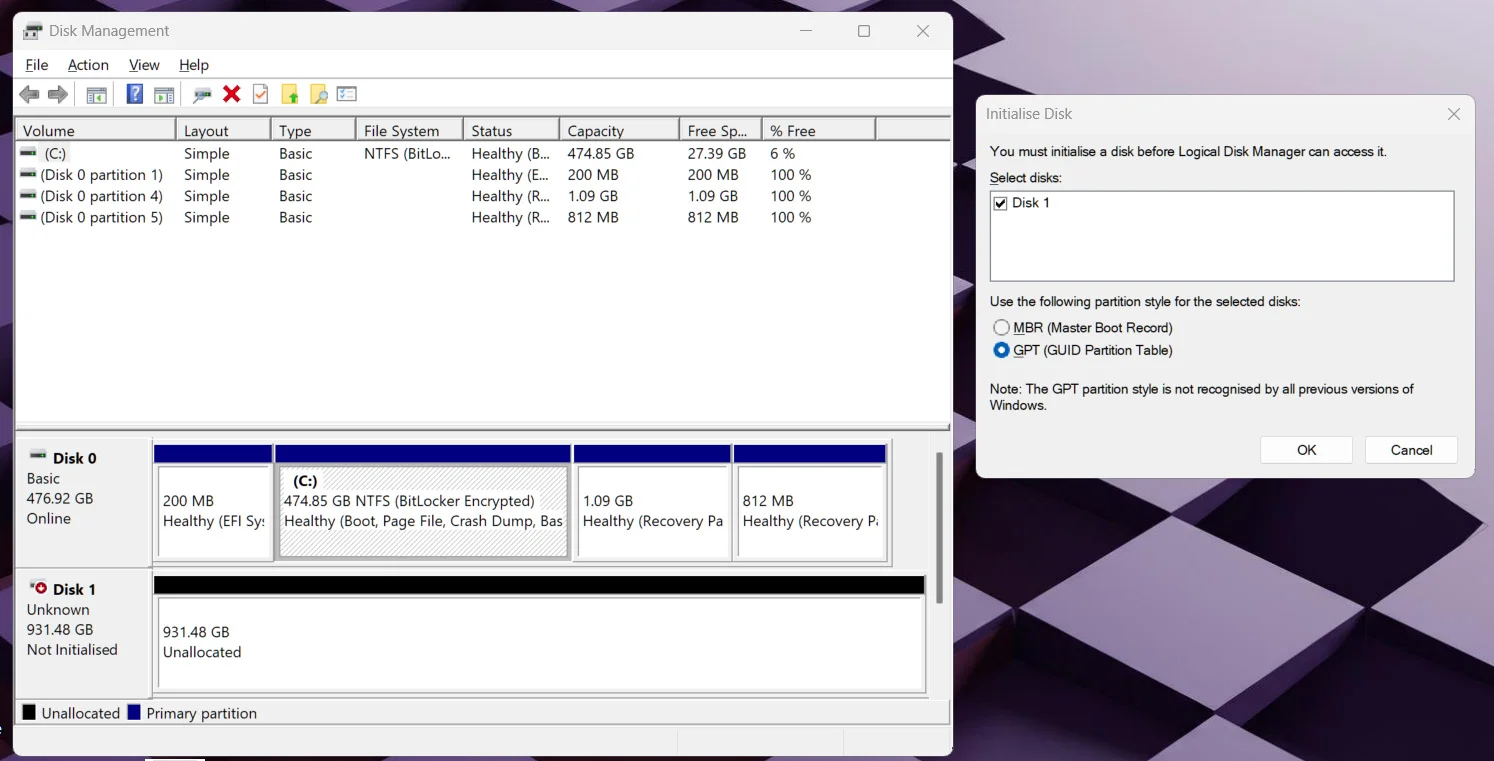
Task: Click the drive connection icon in the toolbar
Action: coord(202,95)
